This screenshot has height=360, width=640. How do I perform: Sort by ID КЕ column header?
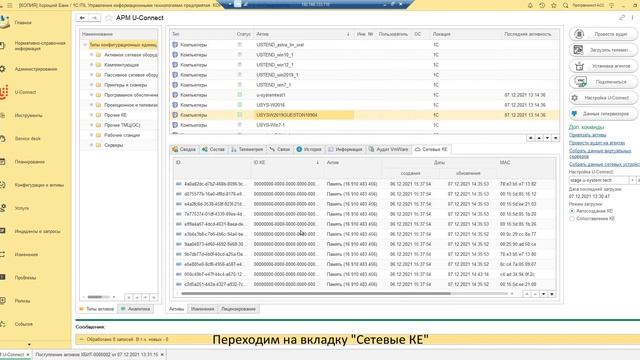click(x=286, y=162)
